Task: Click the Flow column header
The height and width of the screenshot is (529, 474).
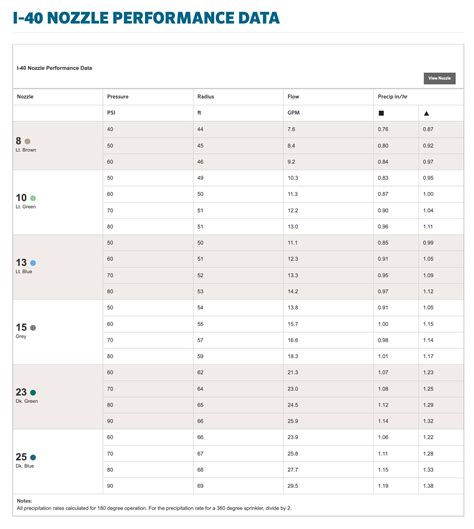Action: coord(293,96)
